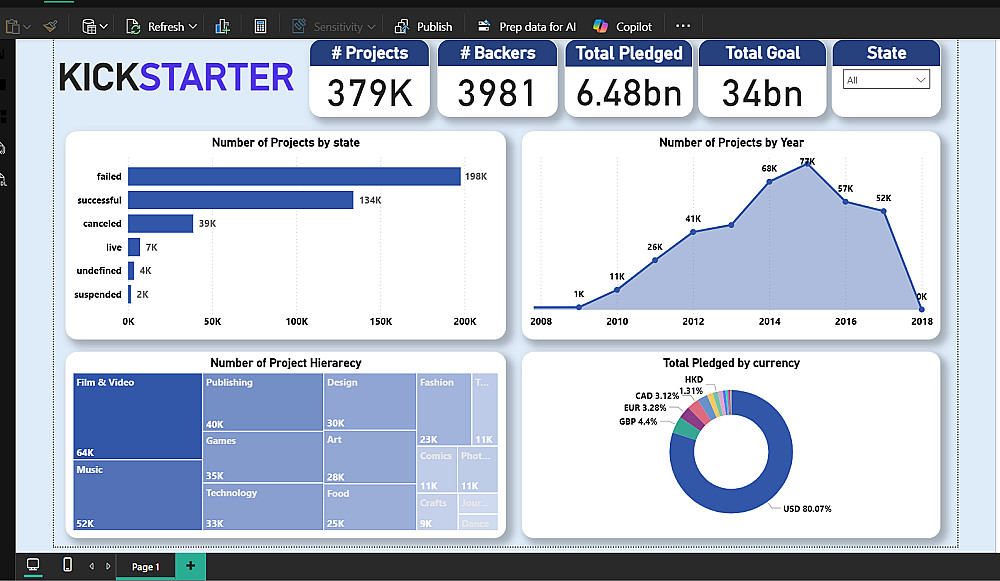Image resolution: width=1000 pixels, height=581 pixels.
Task: Click the failed bar in state chart
Action: coord(294,176)
